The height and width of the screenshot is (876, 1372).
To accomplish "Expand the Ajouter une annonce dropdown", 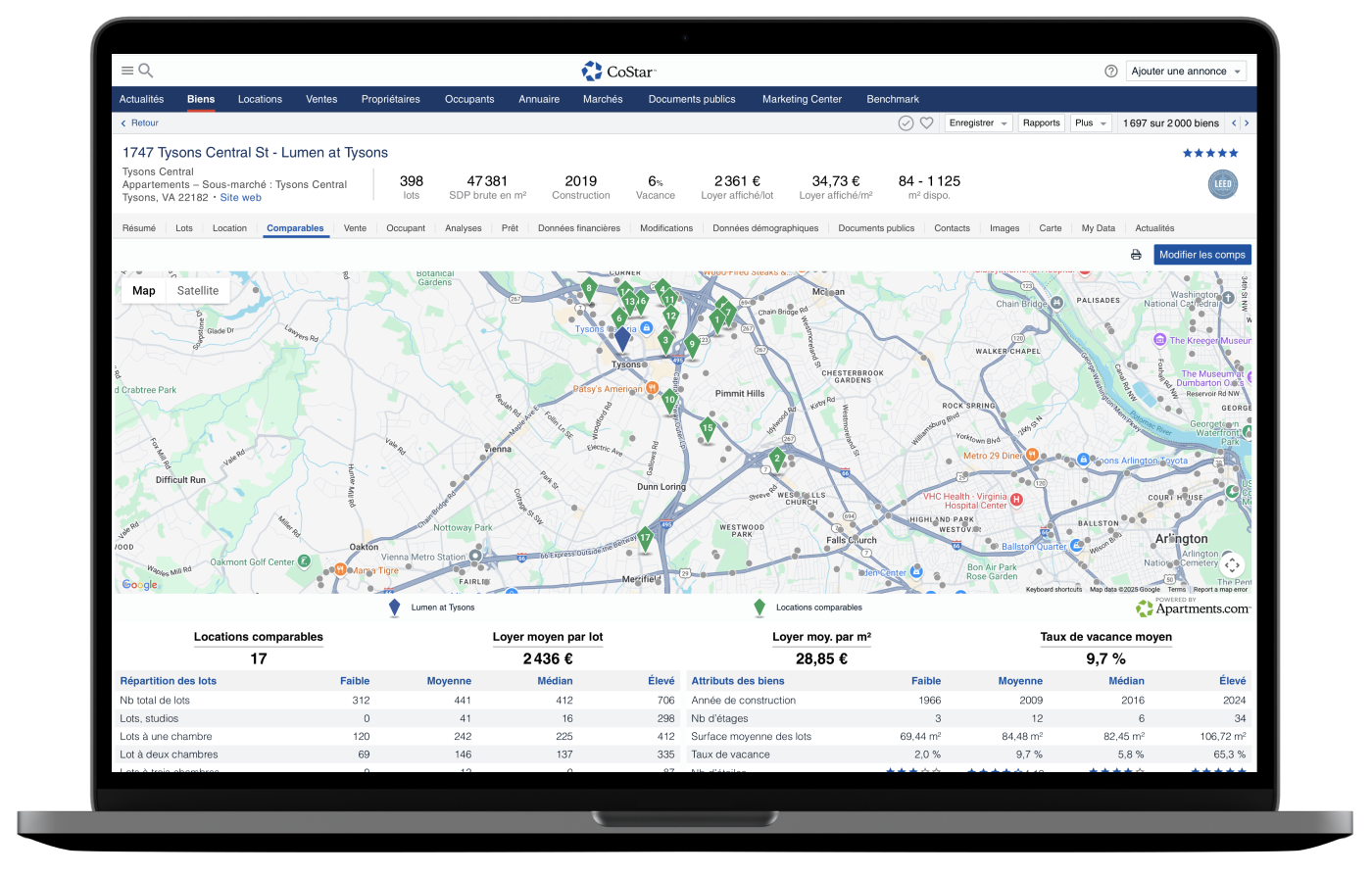I will coord(1186,72).
